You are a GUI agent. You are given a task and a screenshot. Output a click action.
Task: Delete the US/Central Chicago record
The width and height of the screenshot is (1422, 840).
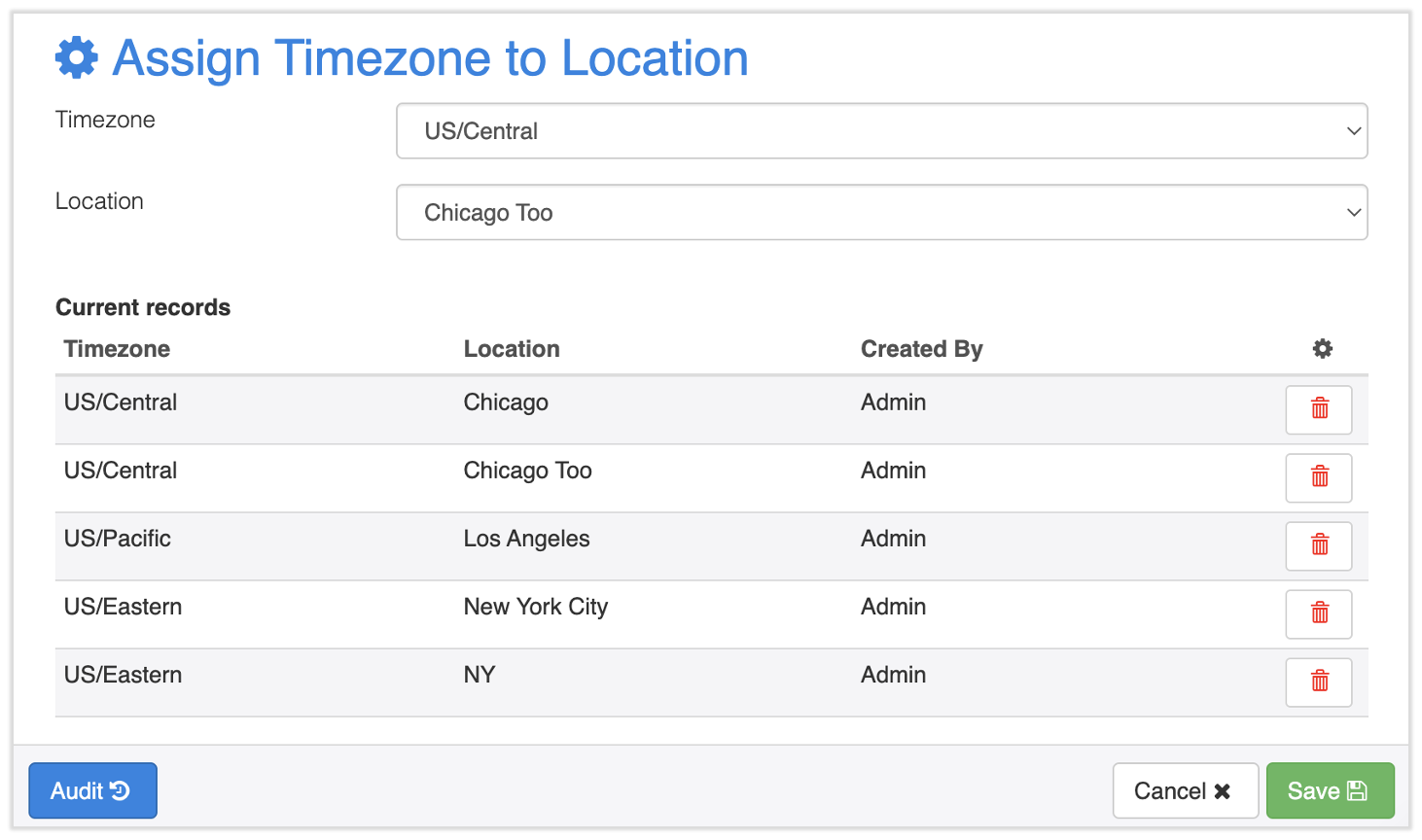click(1318, 409)
